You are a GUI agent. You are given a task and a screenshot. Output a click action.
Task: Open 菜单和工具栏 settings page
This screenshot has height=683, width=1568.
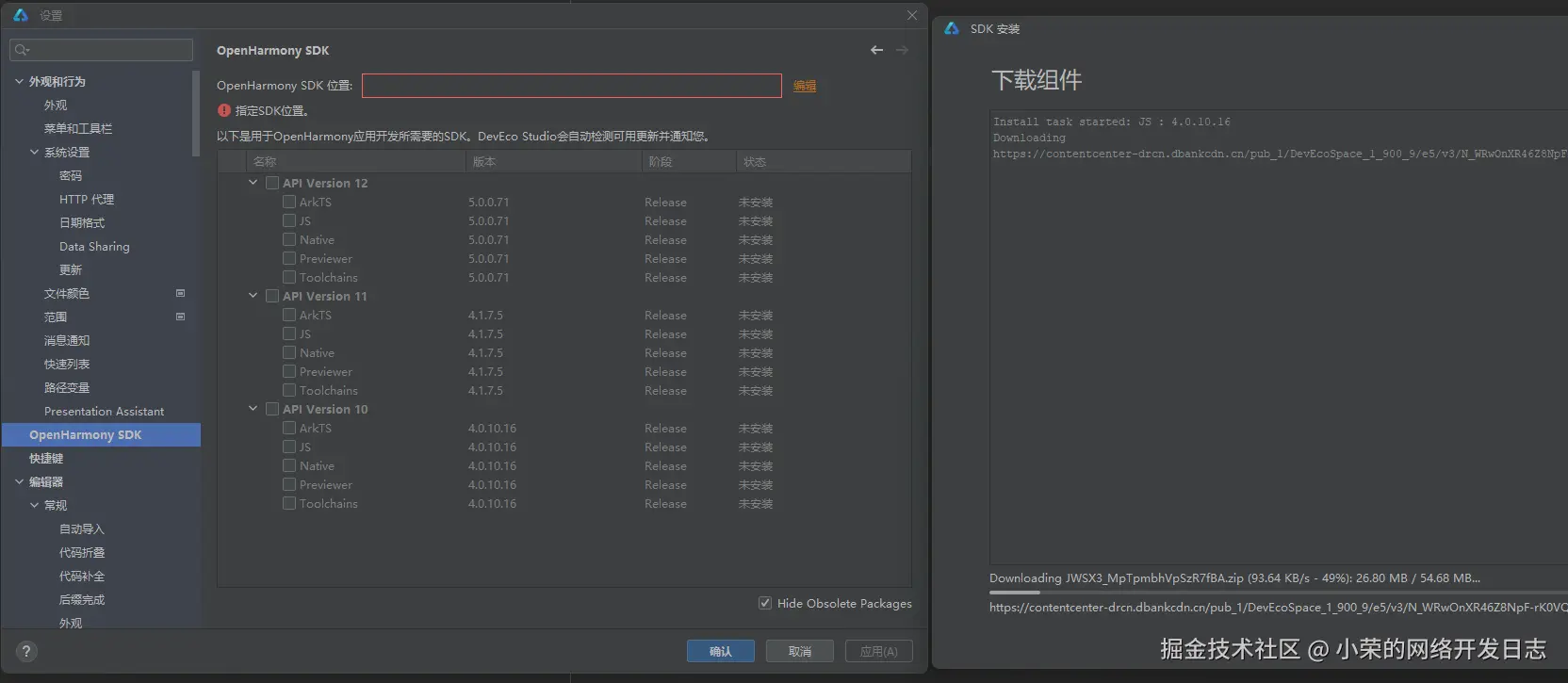(78, 128)
